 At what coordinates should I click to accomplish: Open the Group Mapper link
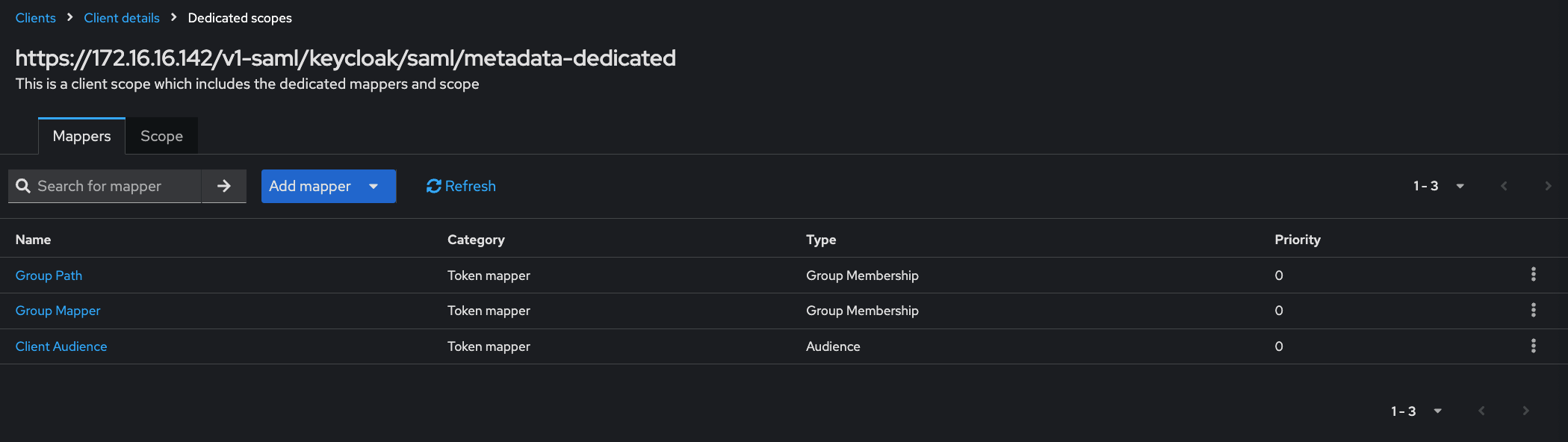tap(58, 311)
